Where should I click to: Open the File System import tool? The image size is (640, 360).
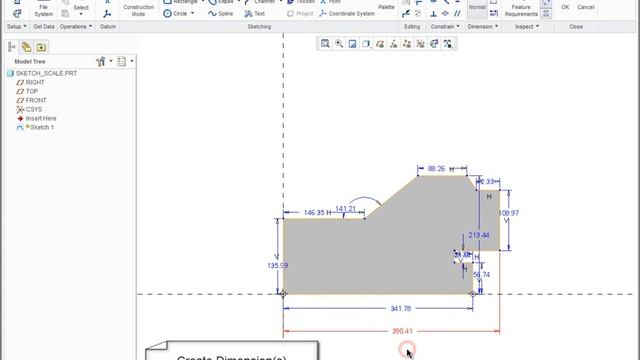point(43,9)
